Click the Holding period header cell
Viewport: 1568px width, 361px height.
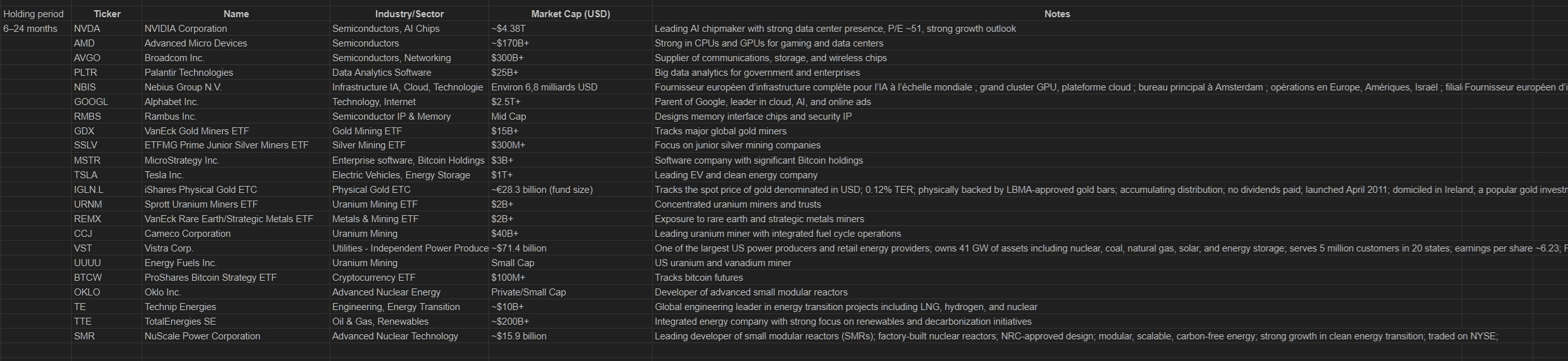coord(34,14)
